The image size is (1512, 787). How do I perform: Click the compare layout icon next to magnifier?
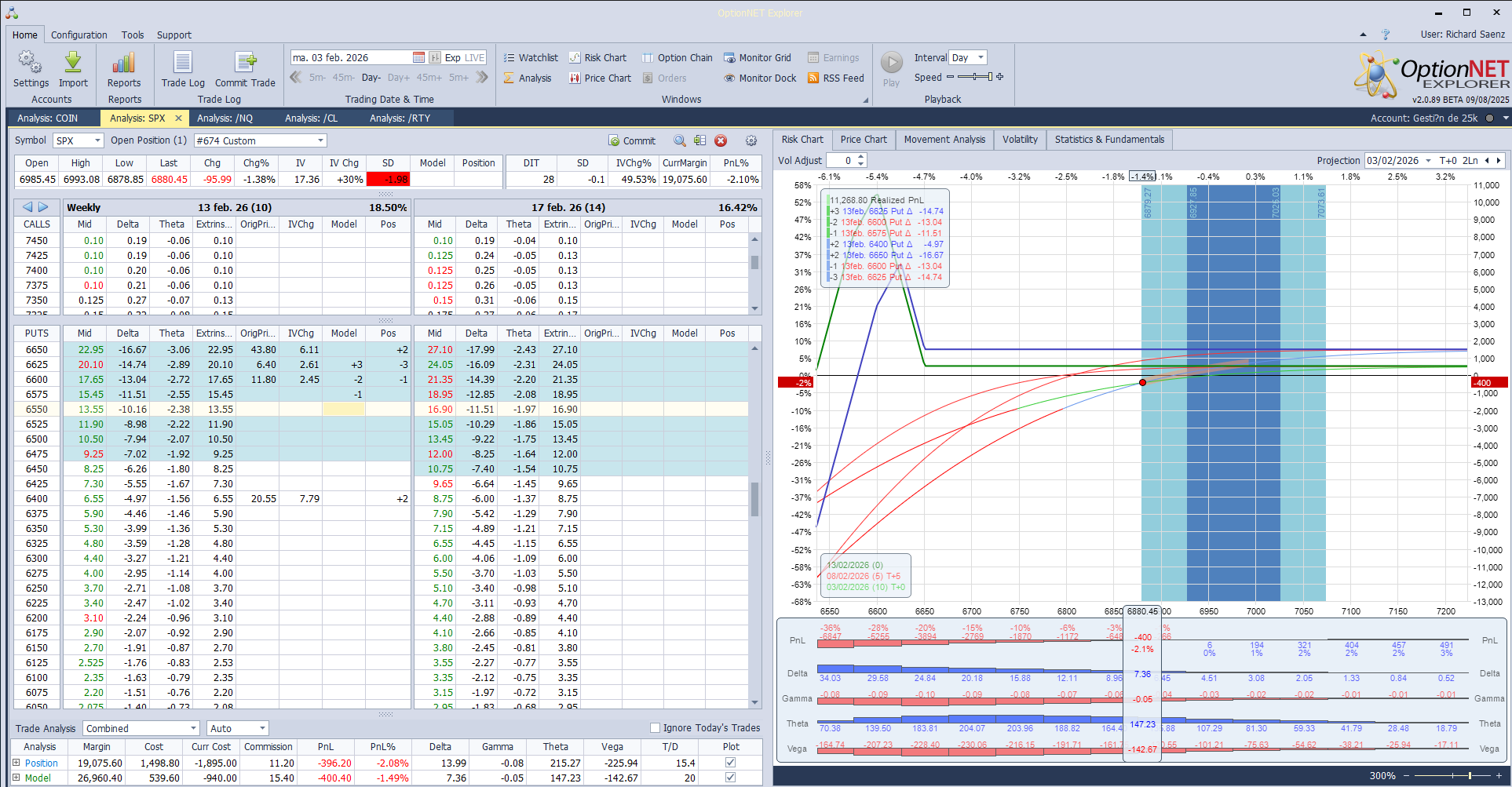[x=699, y=140]
